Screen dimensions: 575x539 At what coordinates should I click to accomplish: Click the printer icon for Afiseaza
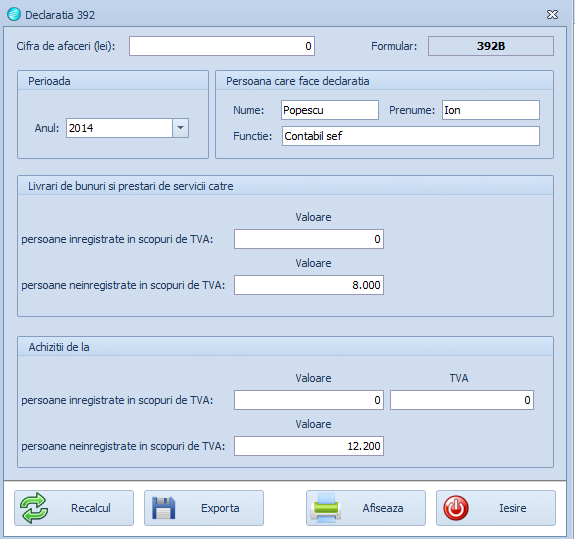pyautogui.click(x=326, y=508)
